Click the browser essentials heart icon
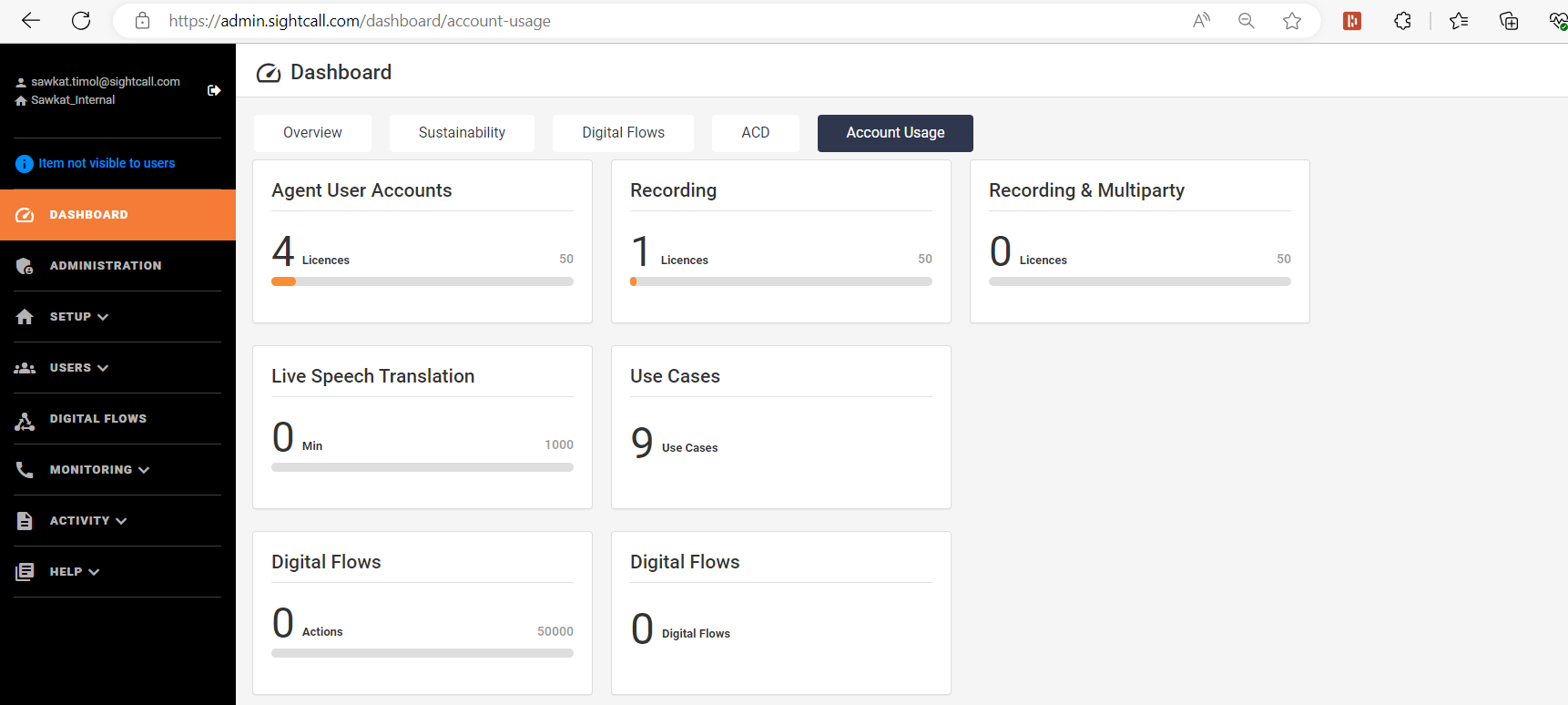1568x705 pixels. (x=1558, y=21)
